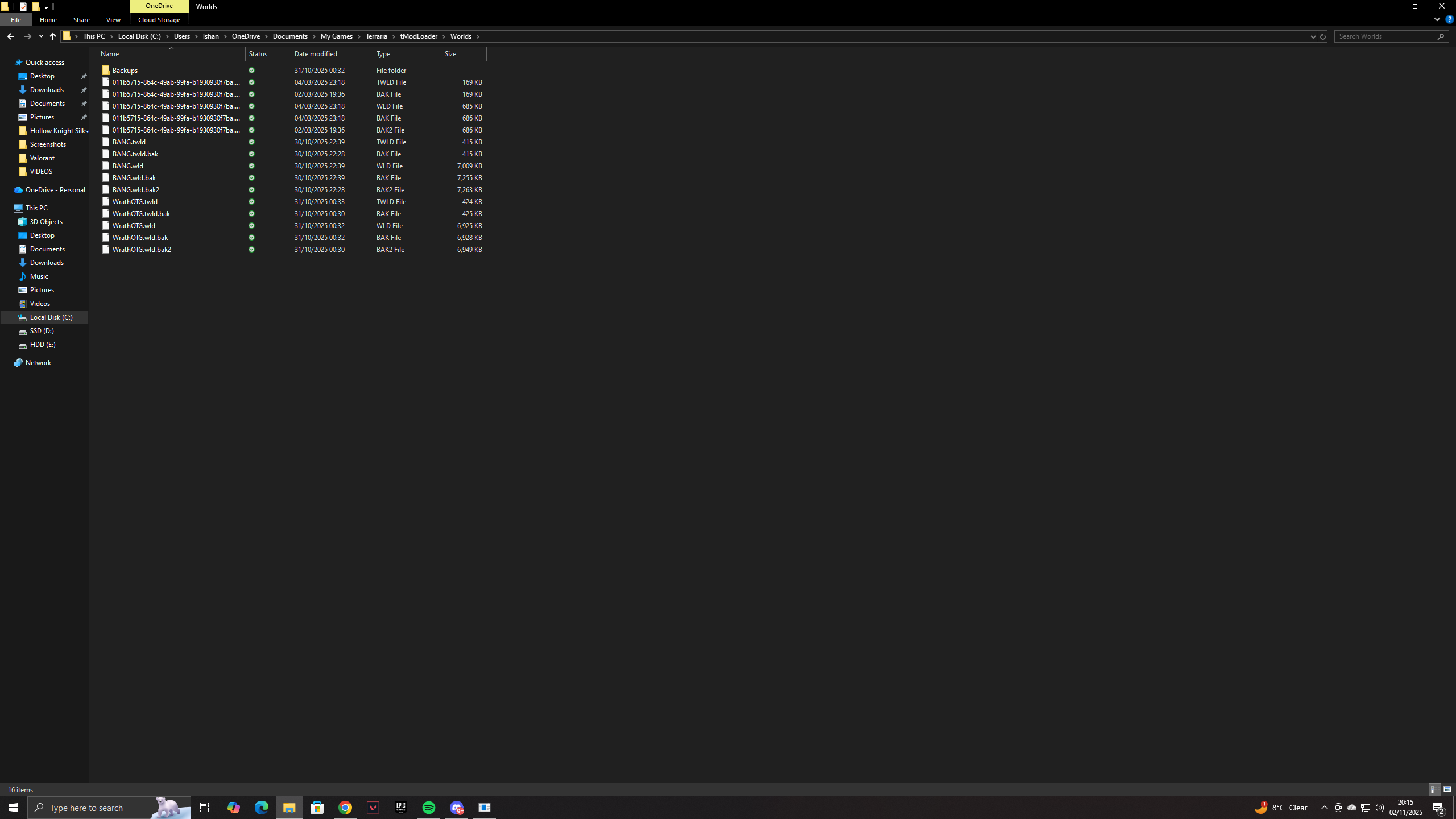Click the Back navigation button
The width and height of the screenshot is (1456, 819).
coord(11,36)
